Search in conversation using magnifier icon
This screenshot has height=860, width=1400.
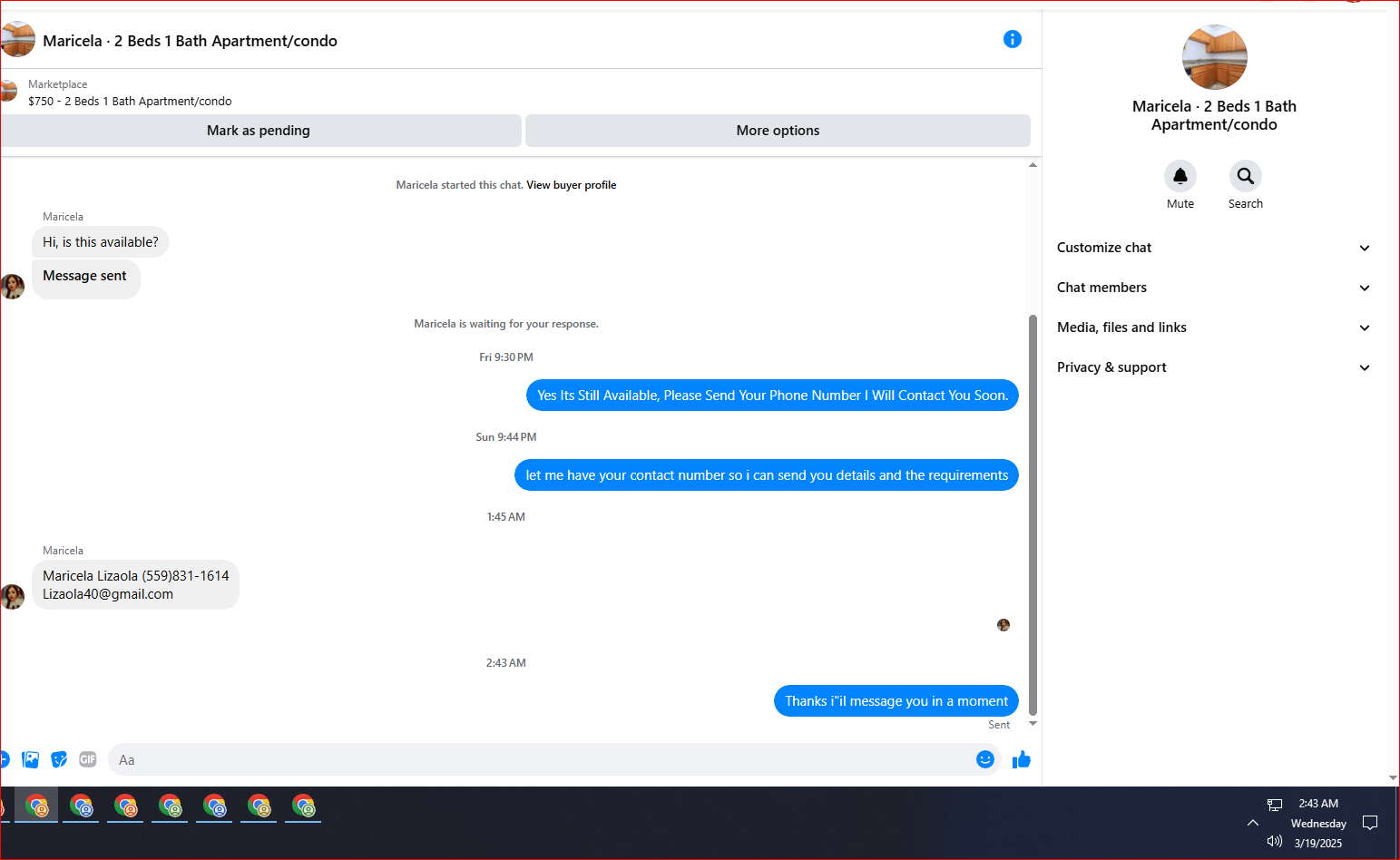tap(1246, 176)
